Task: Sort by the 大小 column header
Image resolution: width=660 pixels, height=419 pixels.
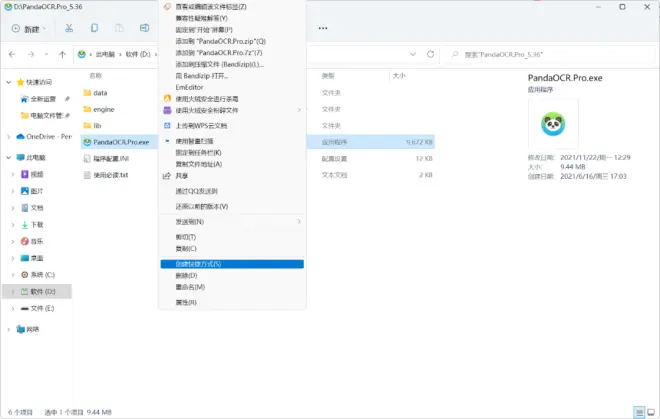Action: (399, 76)
